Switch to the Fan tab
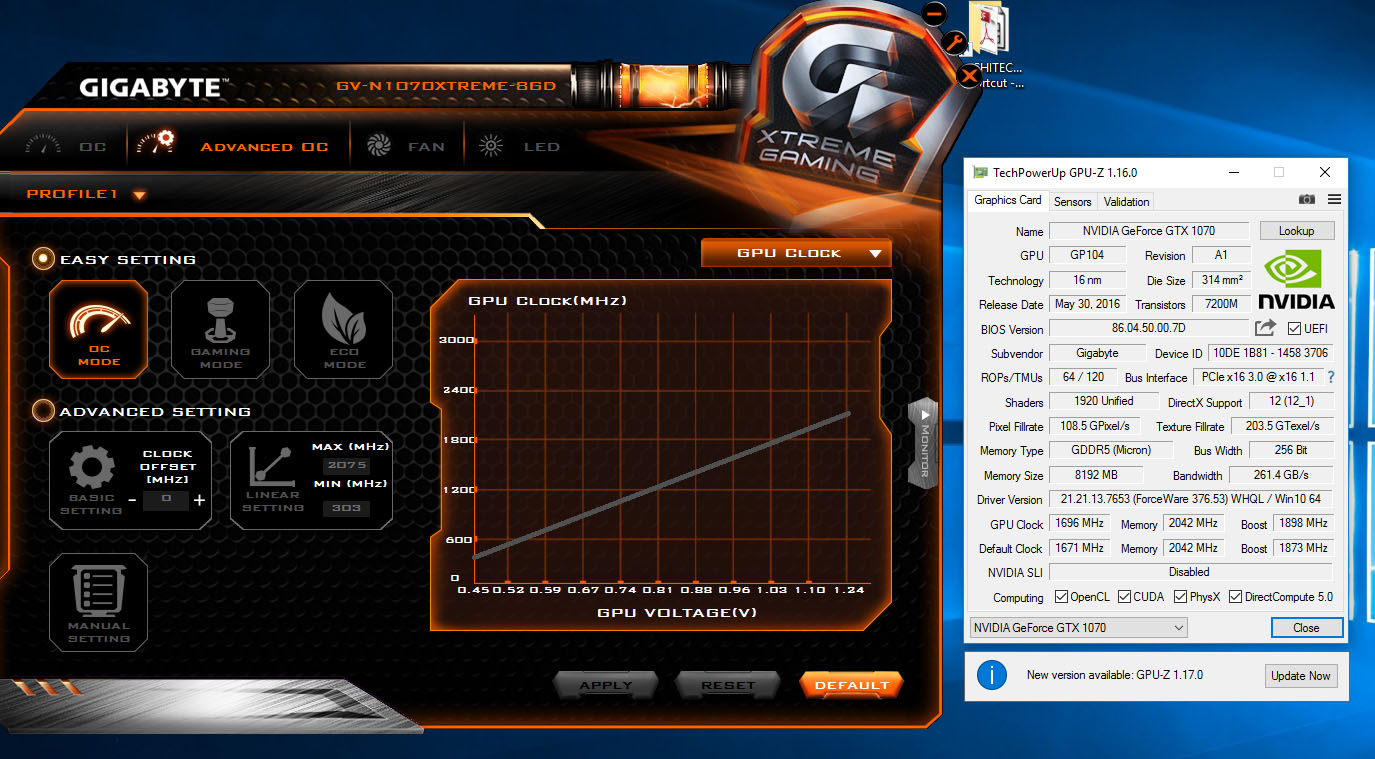This screenshot has height=759, width=1375. [406, 146]
